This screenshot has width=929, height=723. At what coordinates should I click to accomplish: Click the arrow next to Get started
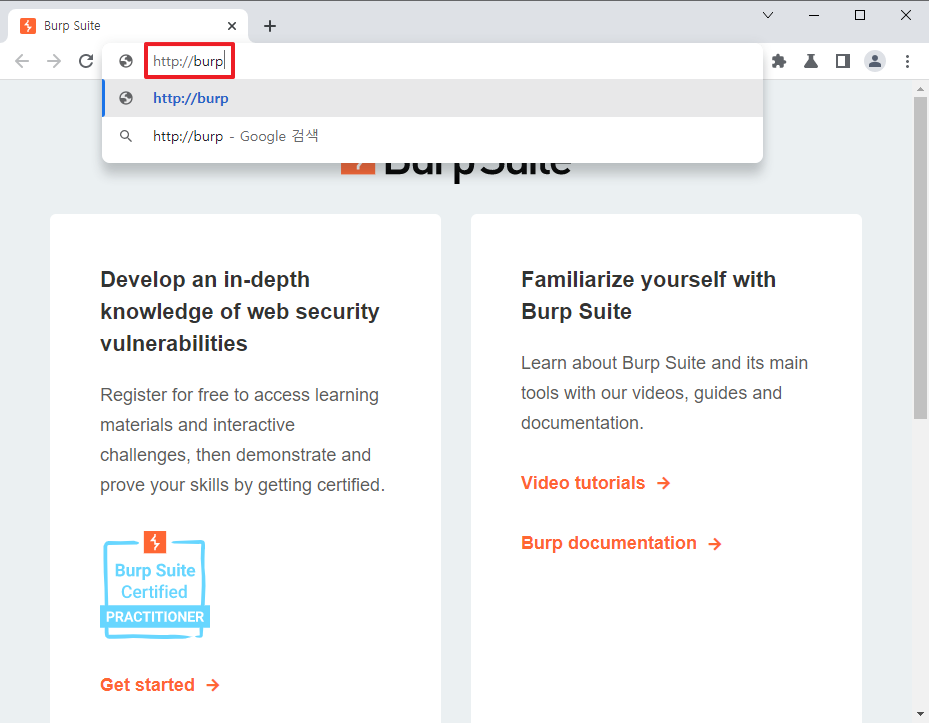(213, 686)
